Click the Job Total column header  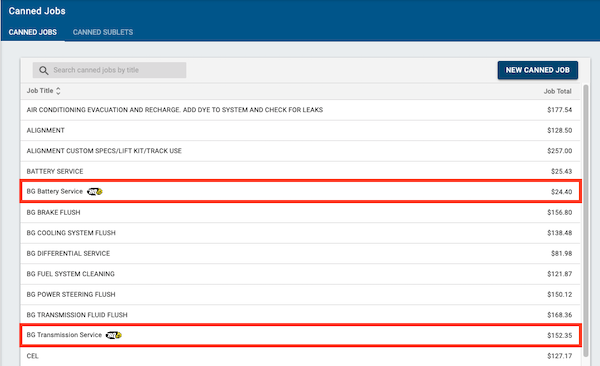(x=558, y=91)
